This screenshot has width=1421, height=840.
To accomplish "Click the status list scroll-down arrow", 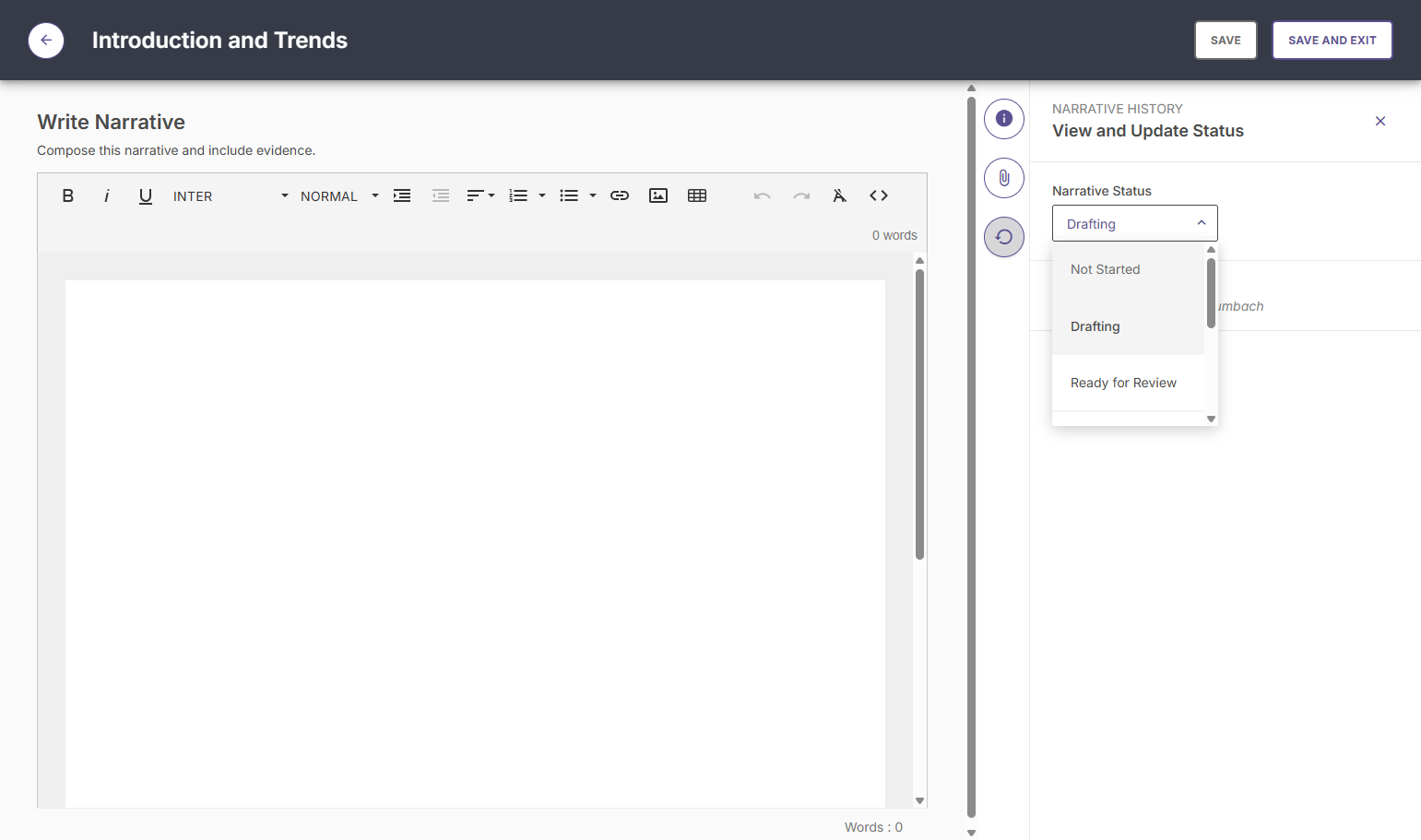I will (1211, 420).
